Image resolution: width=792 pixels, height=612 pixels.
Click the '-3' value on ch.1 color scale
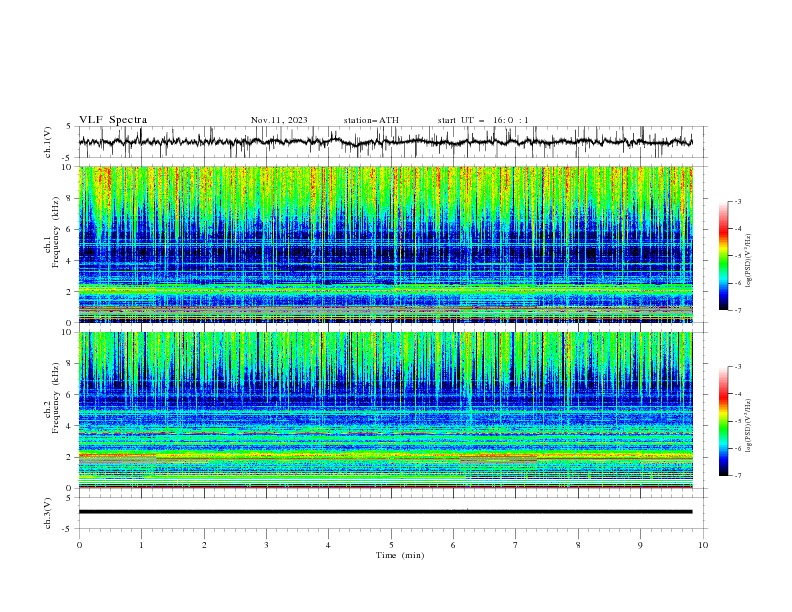[x=737, y=201]
